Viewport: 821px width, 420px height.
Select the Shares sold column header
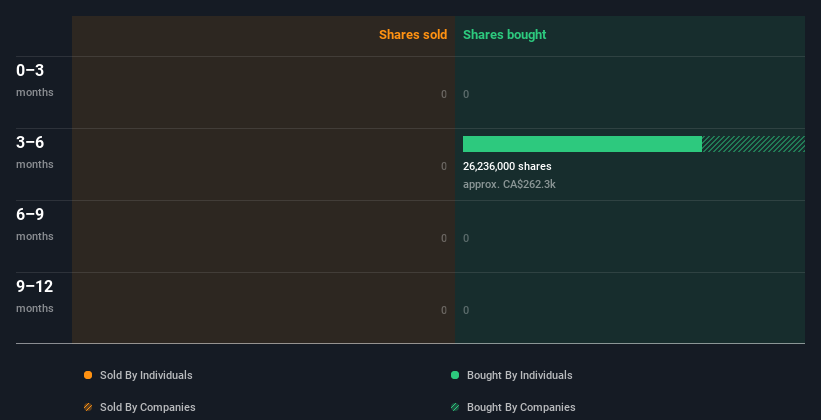pos(413,35)
